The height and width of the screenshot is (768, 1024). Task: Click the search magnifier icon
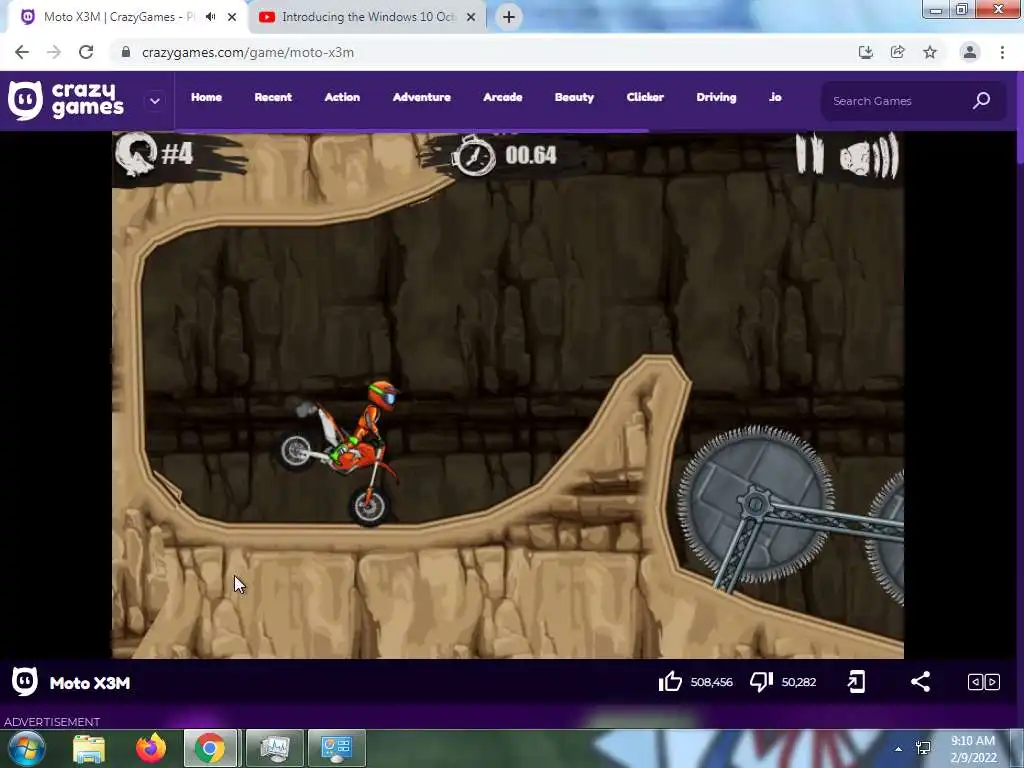click(x=982, y=101)
